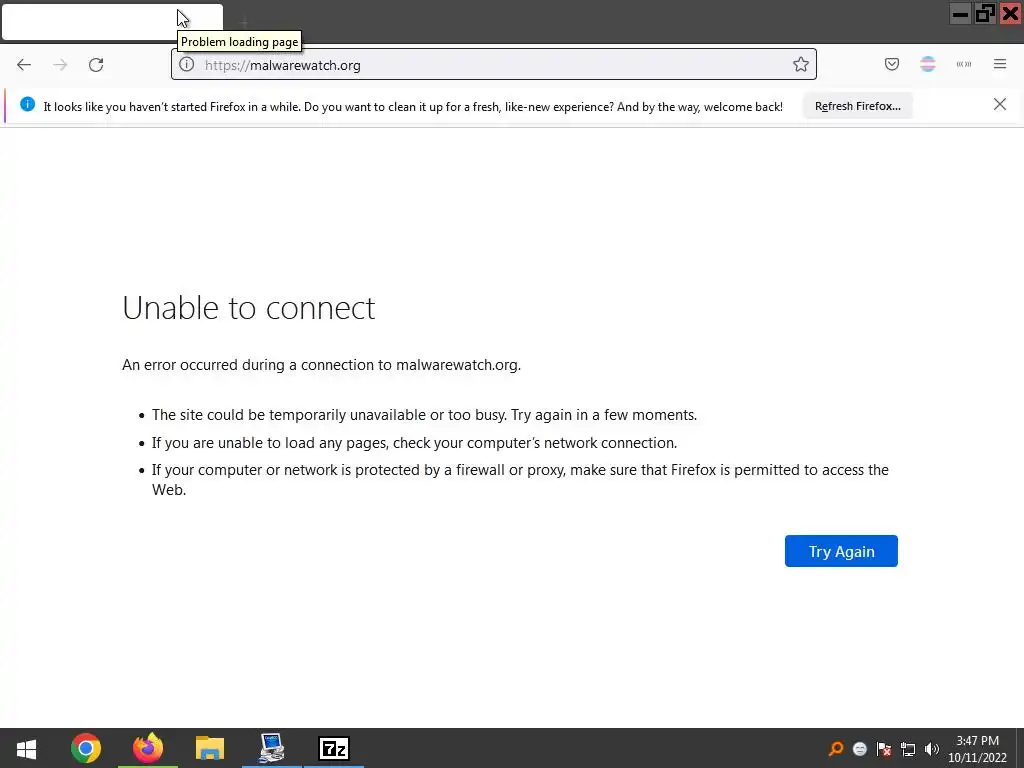
Task: Open the network status tray icon
Action: [x=908, y=749]
